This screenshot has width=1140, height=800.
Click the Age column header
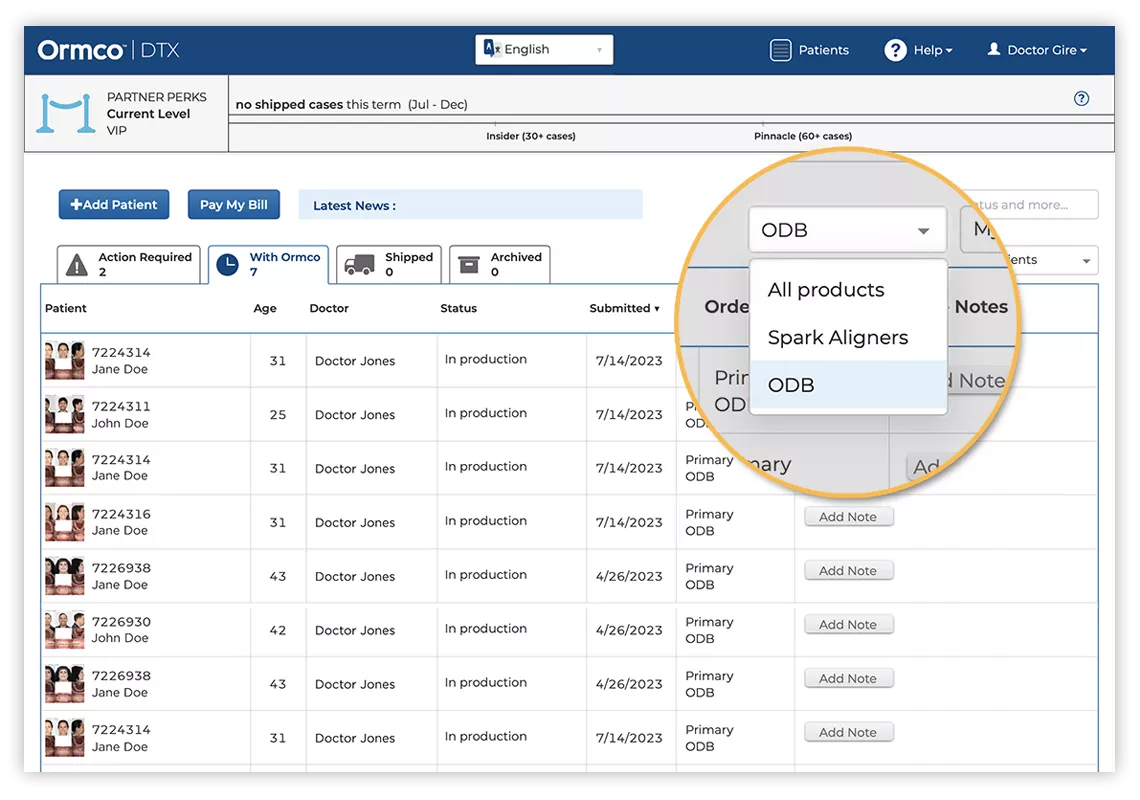(265, 308)
